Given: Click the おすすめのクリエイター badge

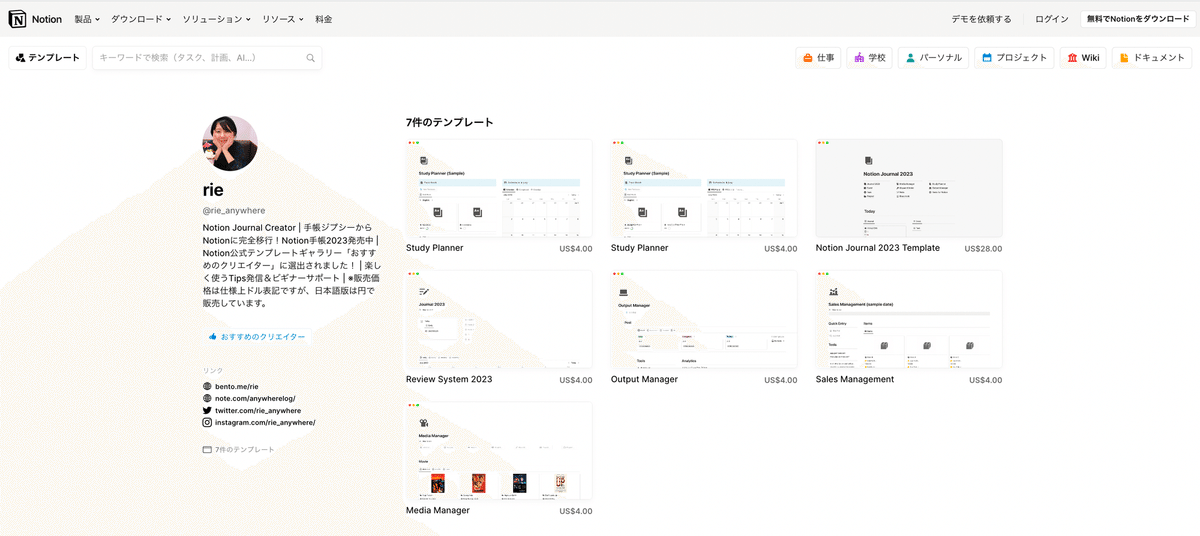Looking at the screenshot, I should pos(257,337).
